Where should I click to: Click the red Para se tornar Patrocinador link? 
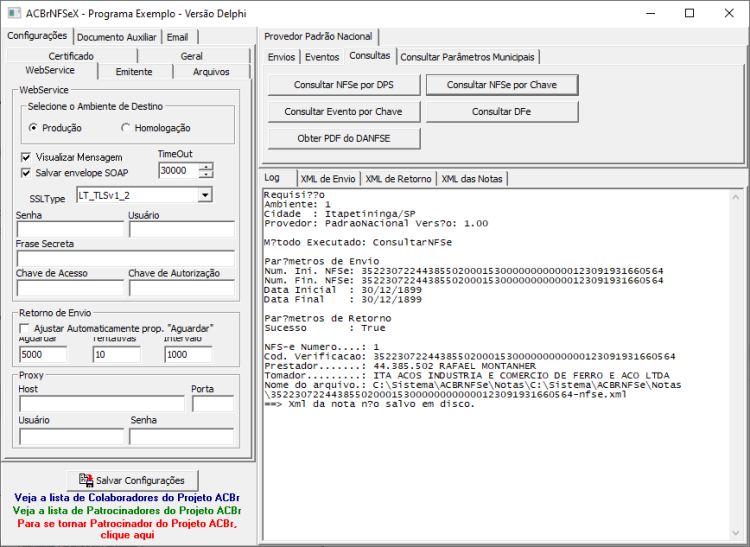pyautogui.click(x=127, y=529)
